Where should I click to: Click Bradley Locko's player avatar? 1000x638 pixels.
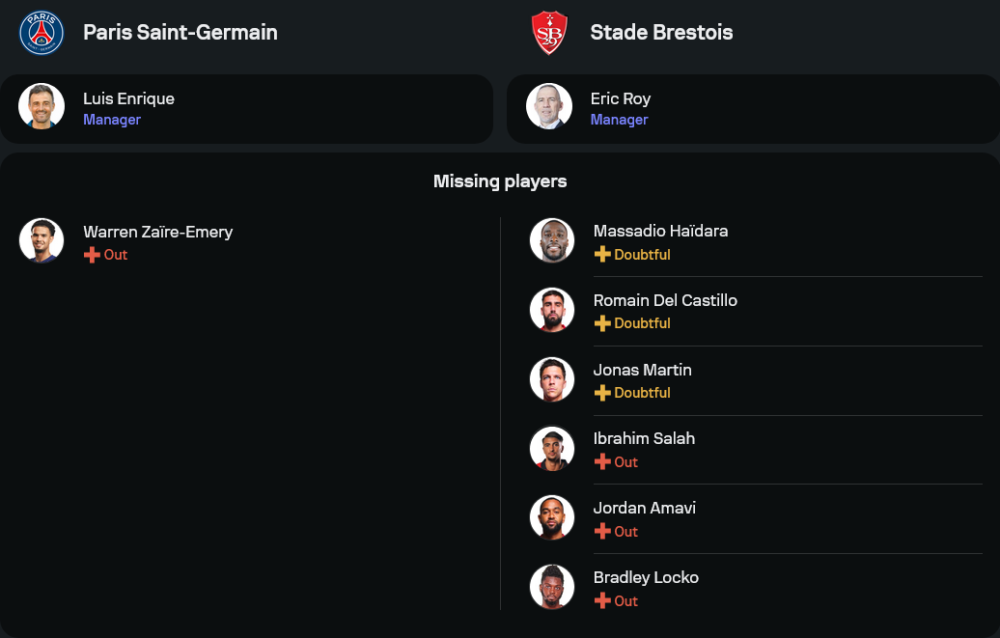click(x=552, y=587)
